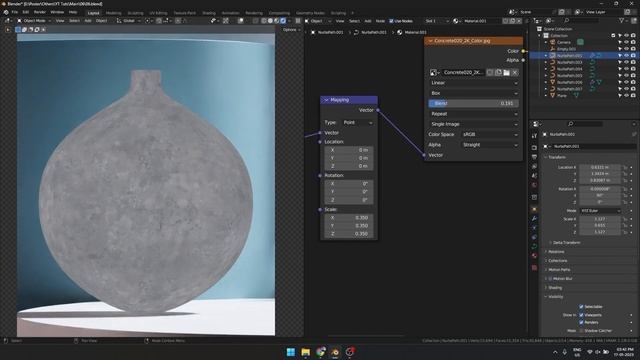Open File Explorer from the taskbar
Screen dimensions: 640x360
305,352
